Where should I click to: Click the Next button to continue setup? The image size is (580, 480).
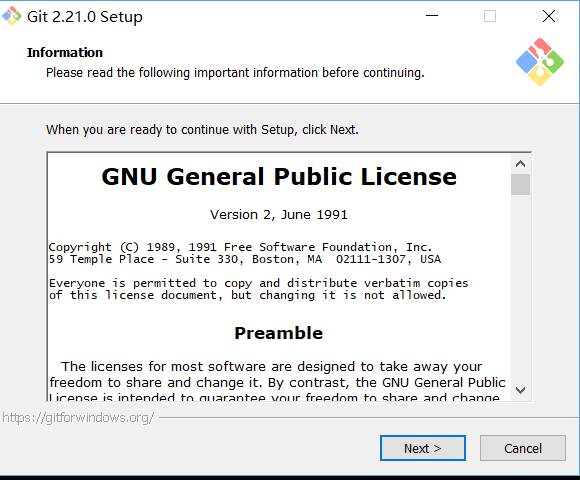pyautogui.click(x=422, y=448)
